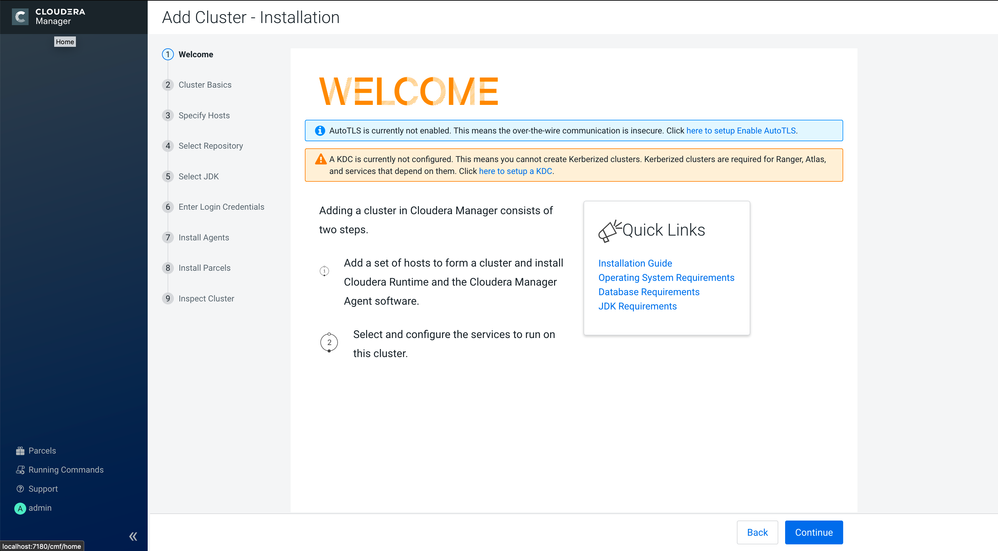Click the Cloudera Manager logo icon
Viewport: 998px width, 551px height.
(20, 17)
